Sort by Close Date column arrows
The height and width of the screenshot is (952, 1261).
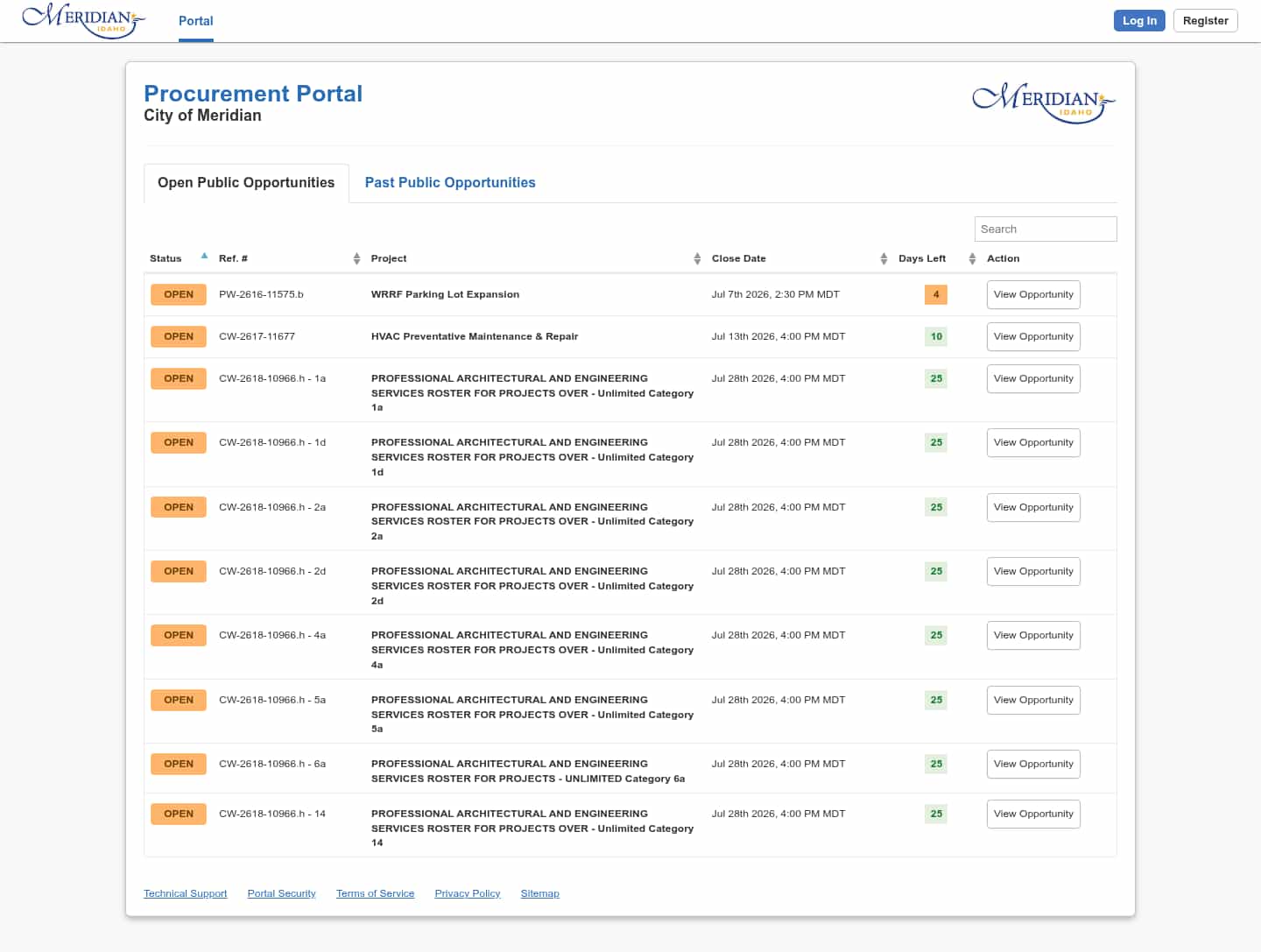[884, 258]
